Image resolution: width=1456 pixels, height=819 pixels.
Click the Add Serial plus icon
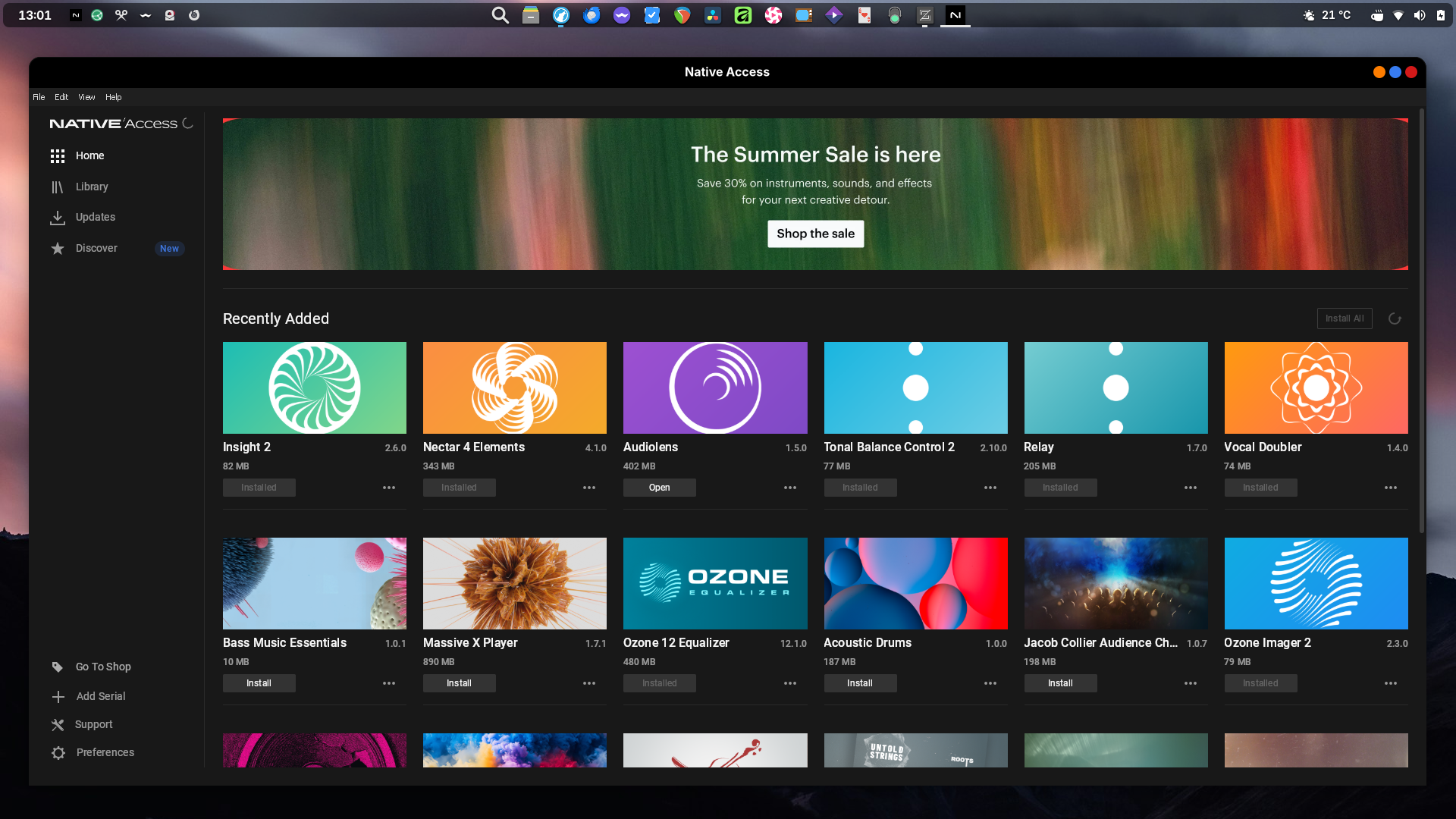click(x=58, y=697)
